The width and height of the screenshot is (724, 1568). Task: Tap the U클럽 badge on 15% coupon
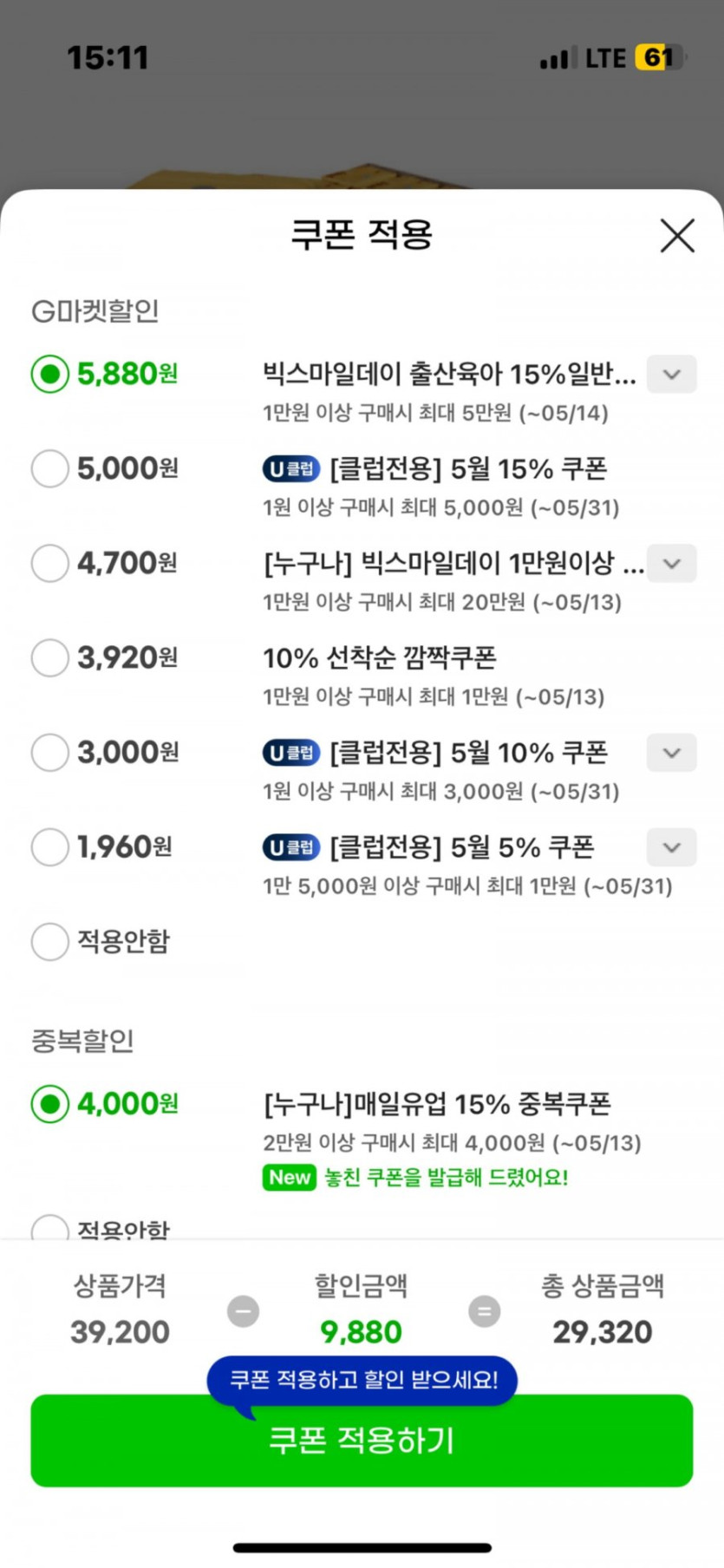291,469
